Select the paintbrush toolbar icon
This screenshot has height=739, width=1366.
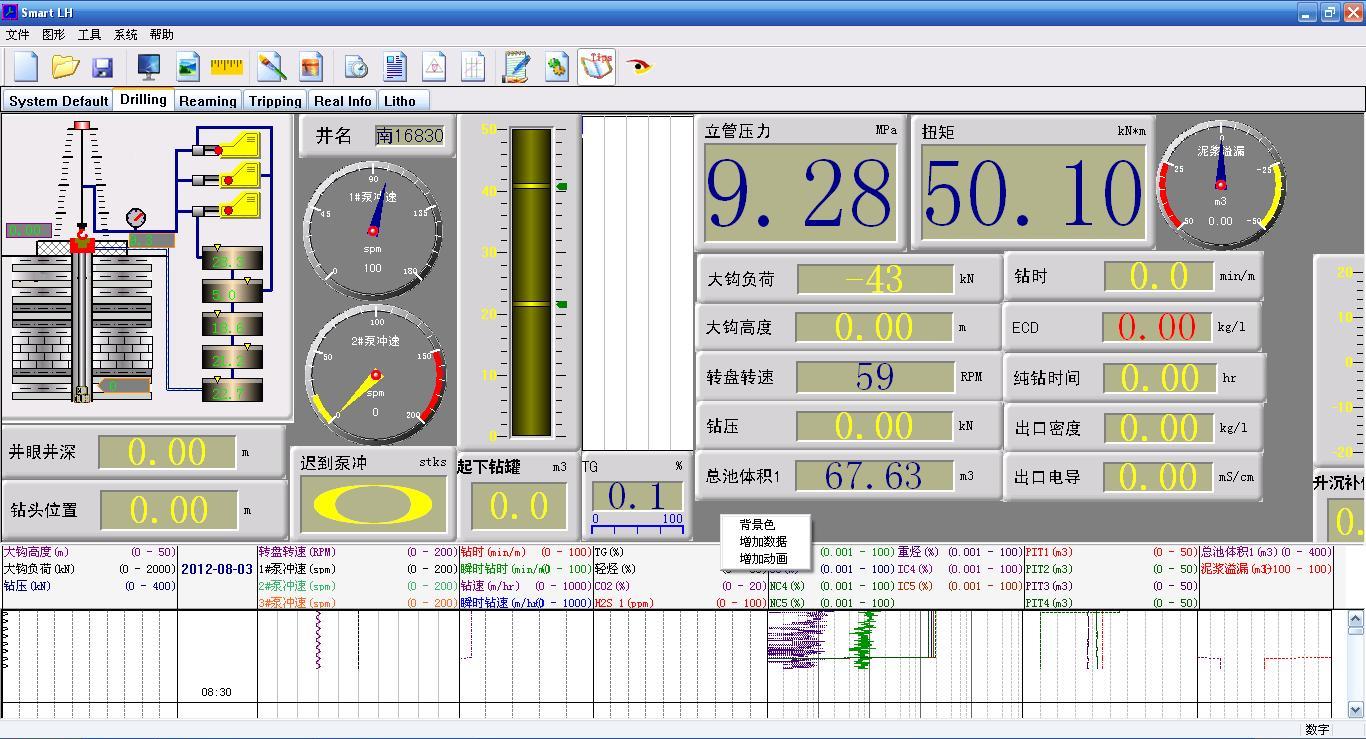click(x=271, y=67)
